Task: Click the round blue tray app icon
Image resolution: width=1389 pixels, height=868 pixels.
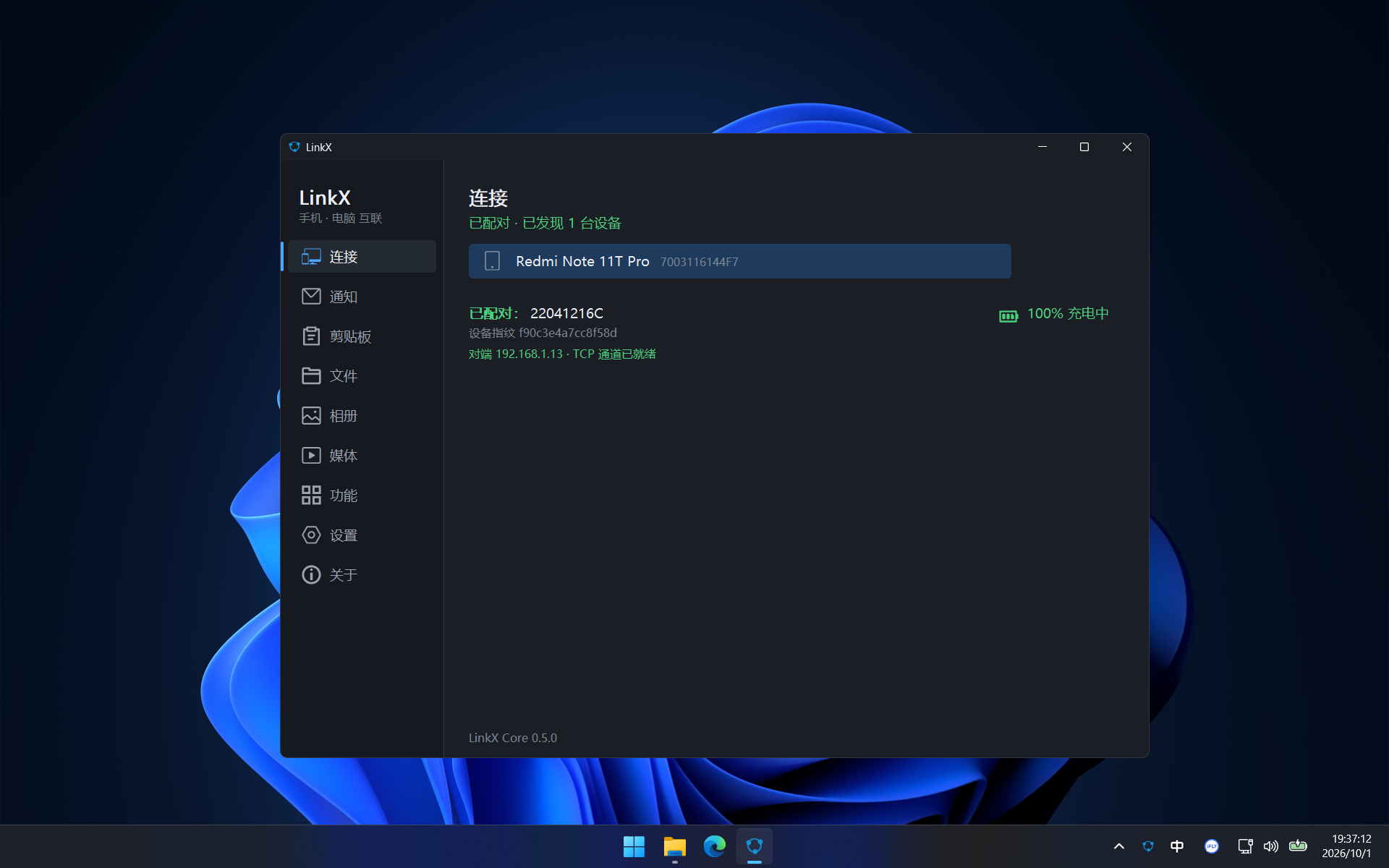Action: (x=1212, y=846)
